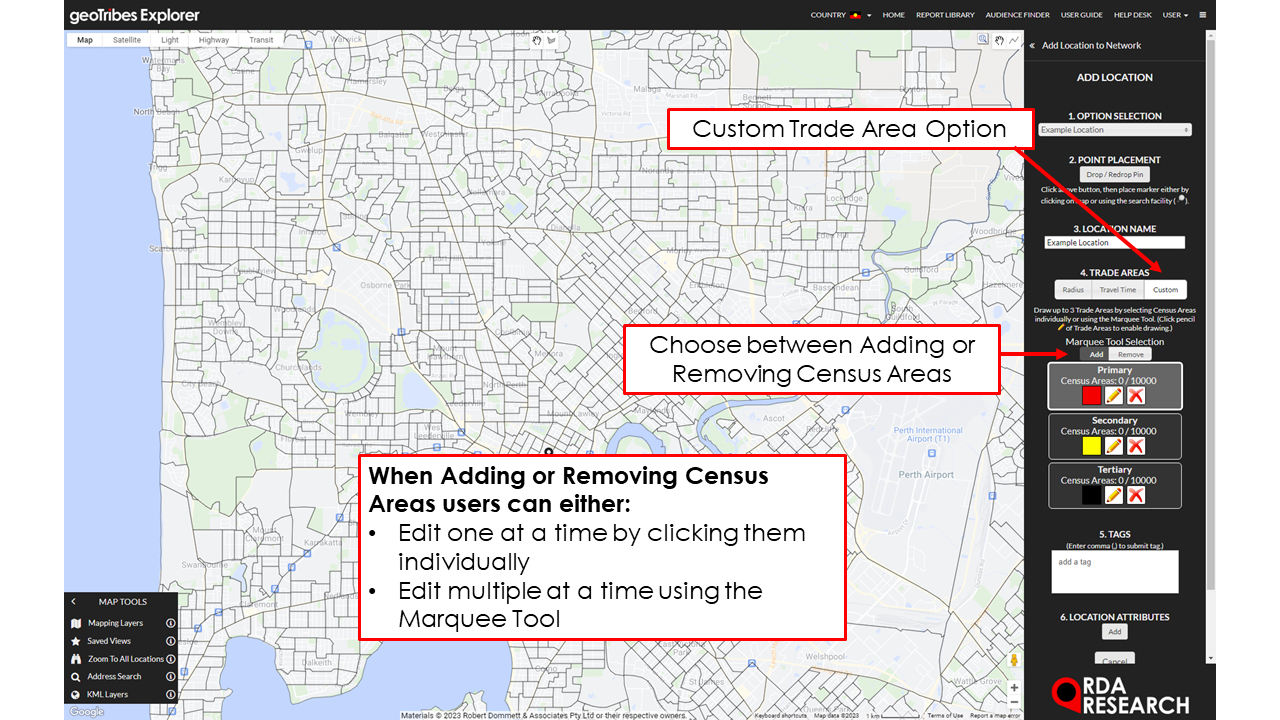Open info for Mapping Layers
This screenshot has width=1280, height=720.
coord(170,623)
